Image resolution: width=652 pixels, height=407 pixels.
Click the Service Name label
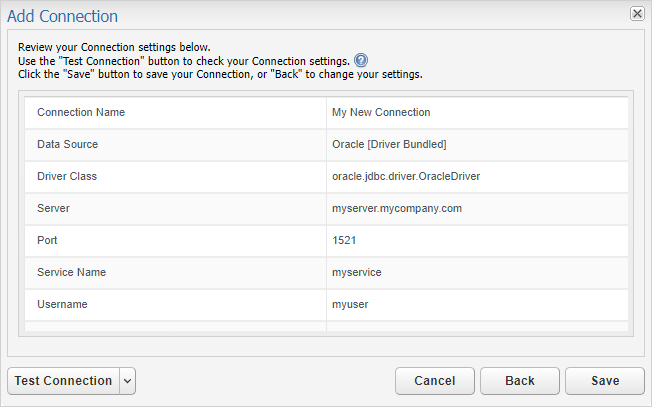(72, 272)
